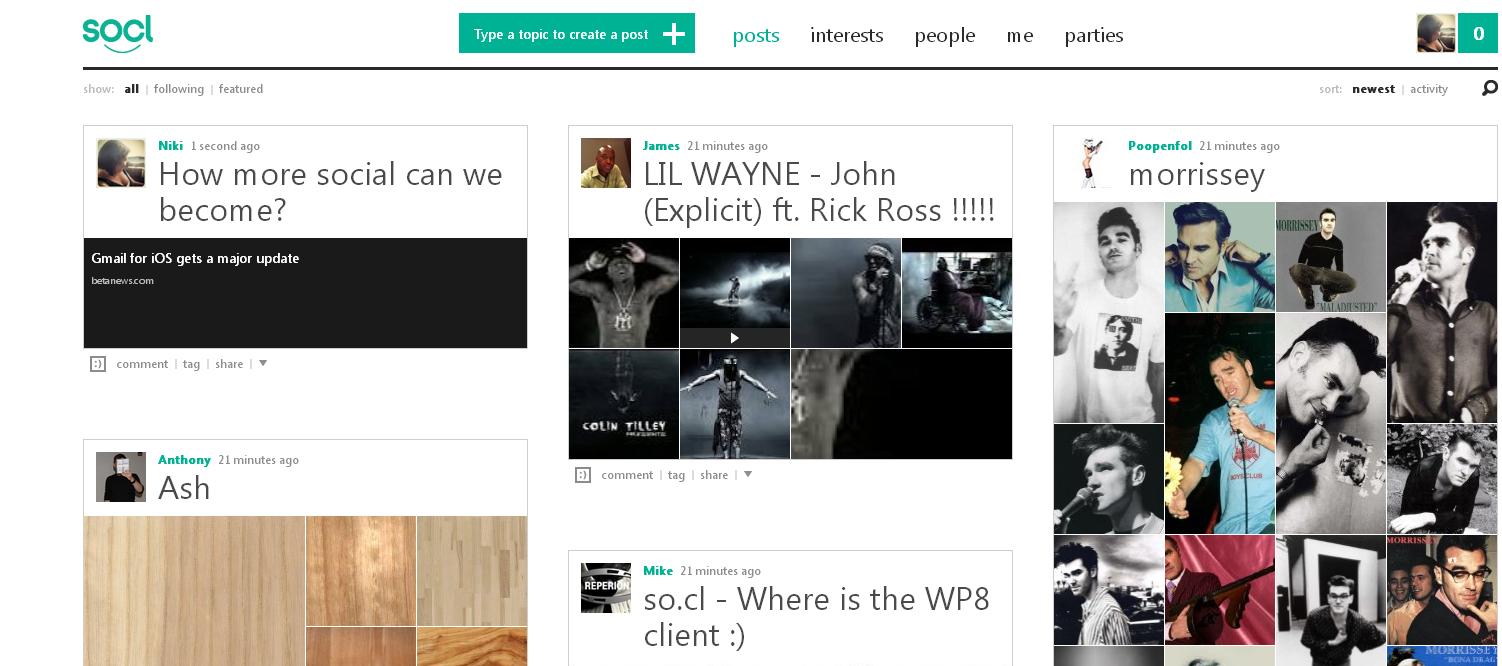Switch to the people tab
Viewport: 1502px width, 666px height.
[945, 35]
